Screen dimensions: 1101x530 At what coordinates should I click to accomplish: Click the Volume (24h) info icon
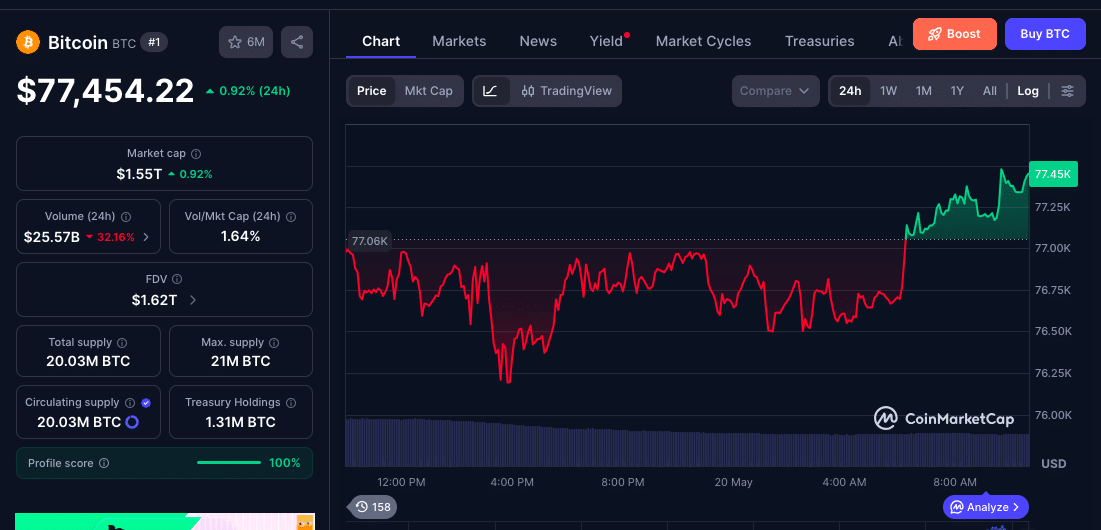coord(126,216)
